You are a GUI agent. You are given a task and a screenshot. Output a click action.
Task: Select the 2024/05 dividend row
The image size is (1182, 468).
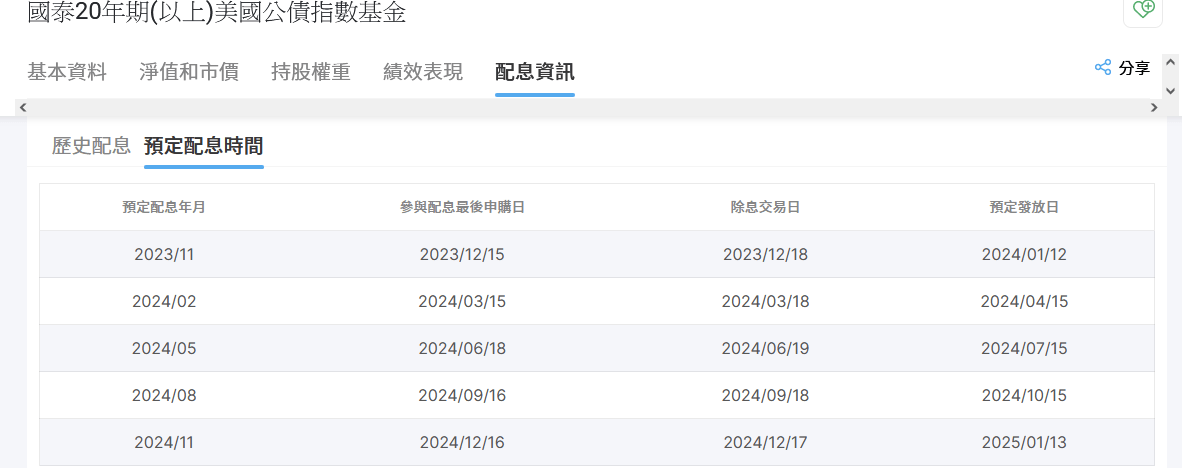click(164, 348)
